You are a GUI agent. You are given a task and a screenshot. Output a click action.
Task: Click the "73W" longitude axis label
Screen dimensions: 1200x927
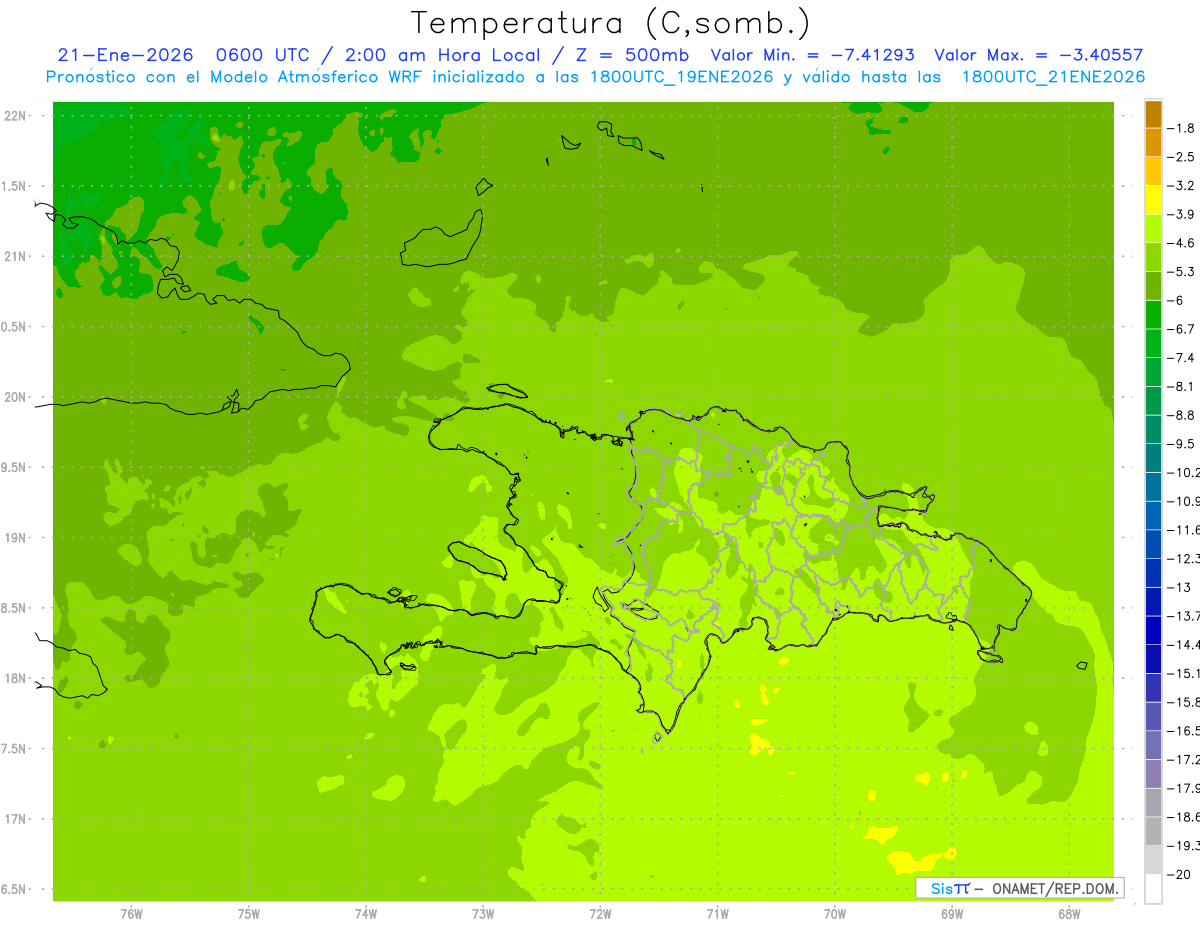point(483,914)
